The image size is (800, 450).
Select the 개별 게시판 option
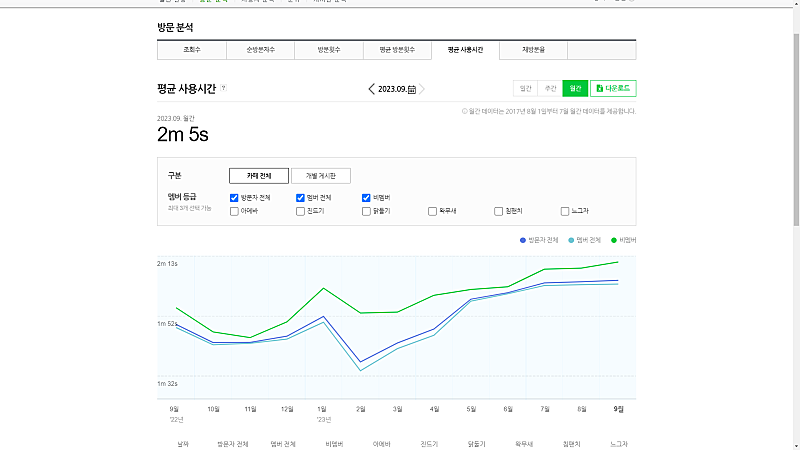(321, 176)
